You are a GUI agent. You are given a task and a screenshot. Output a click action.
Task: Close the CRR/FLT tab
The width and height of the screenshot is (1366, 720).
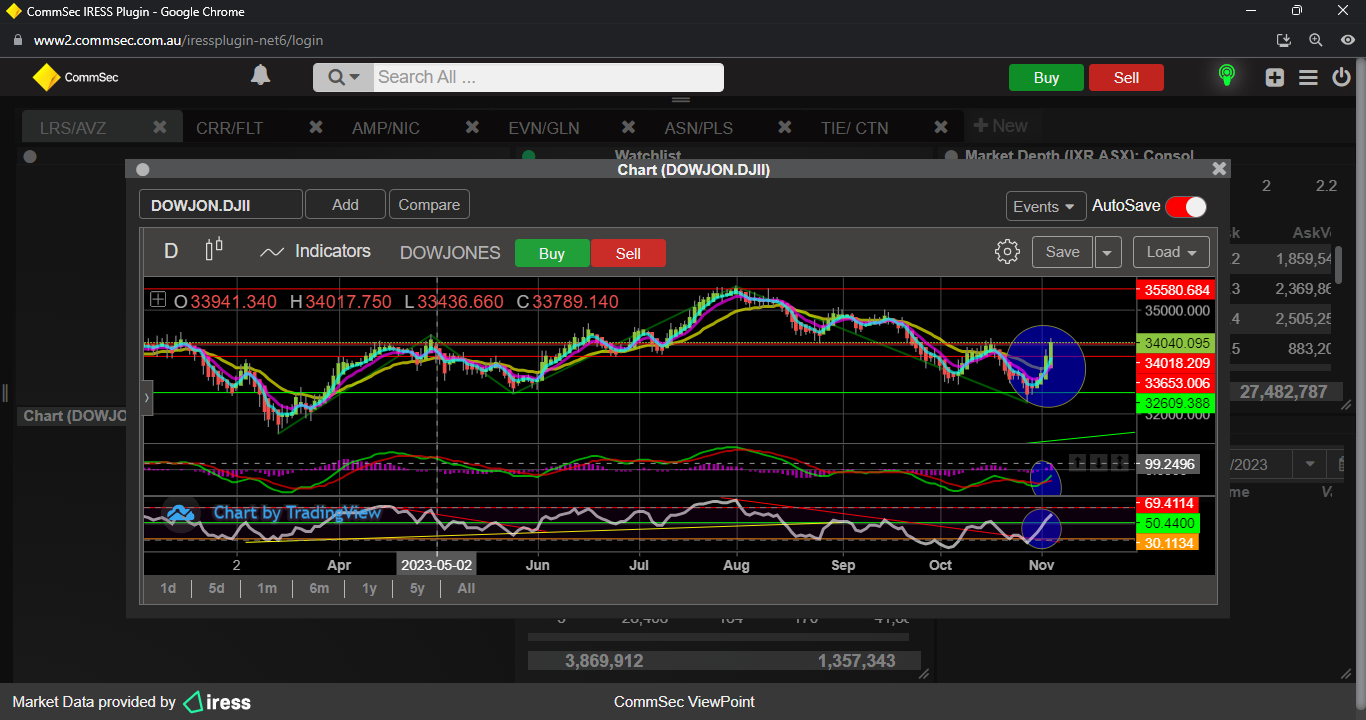tap(316, 127)
